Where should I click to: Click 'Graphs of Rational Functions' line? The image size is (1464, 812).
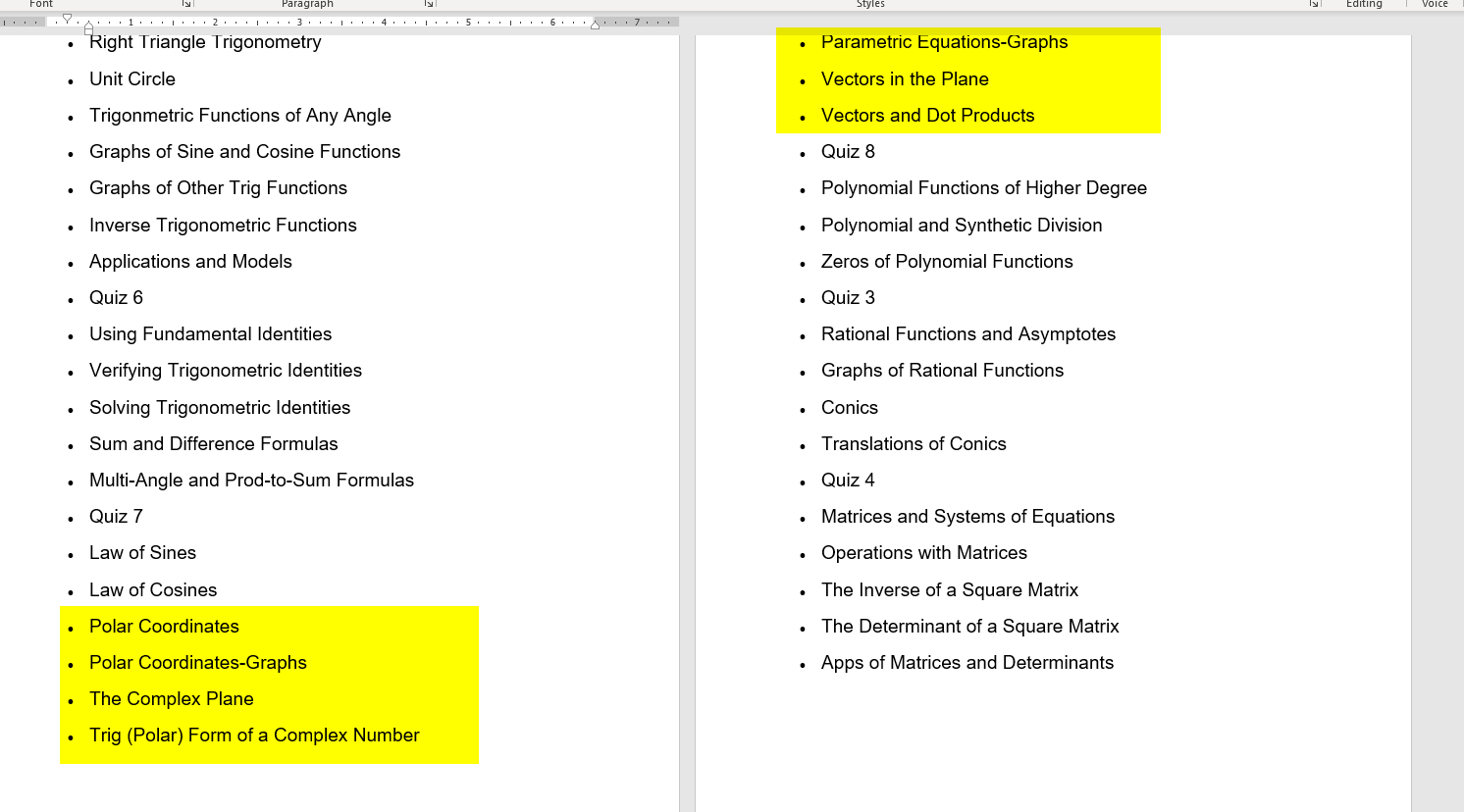click(942, 371)
